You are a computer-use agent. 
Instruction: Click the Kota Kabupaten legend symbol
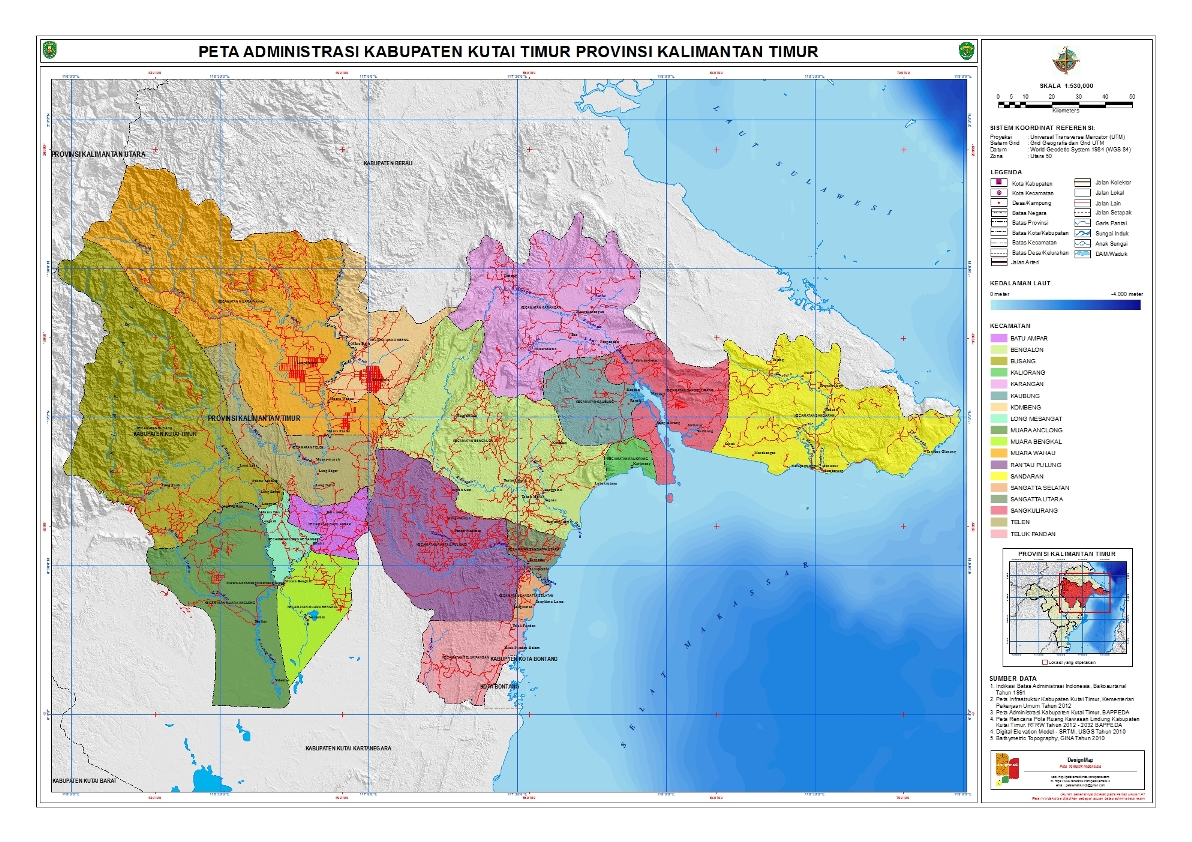999,183
